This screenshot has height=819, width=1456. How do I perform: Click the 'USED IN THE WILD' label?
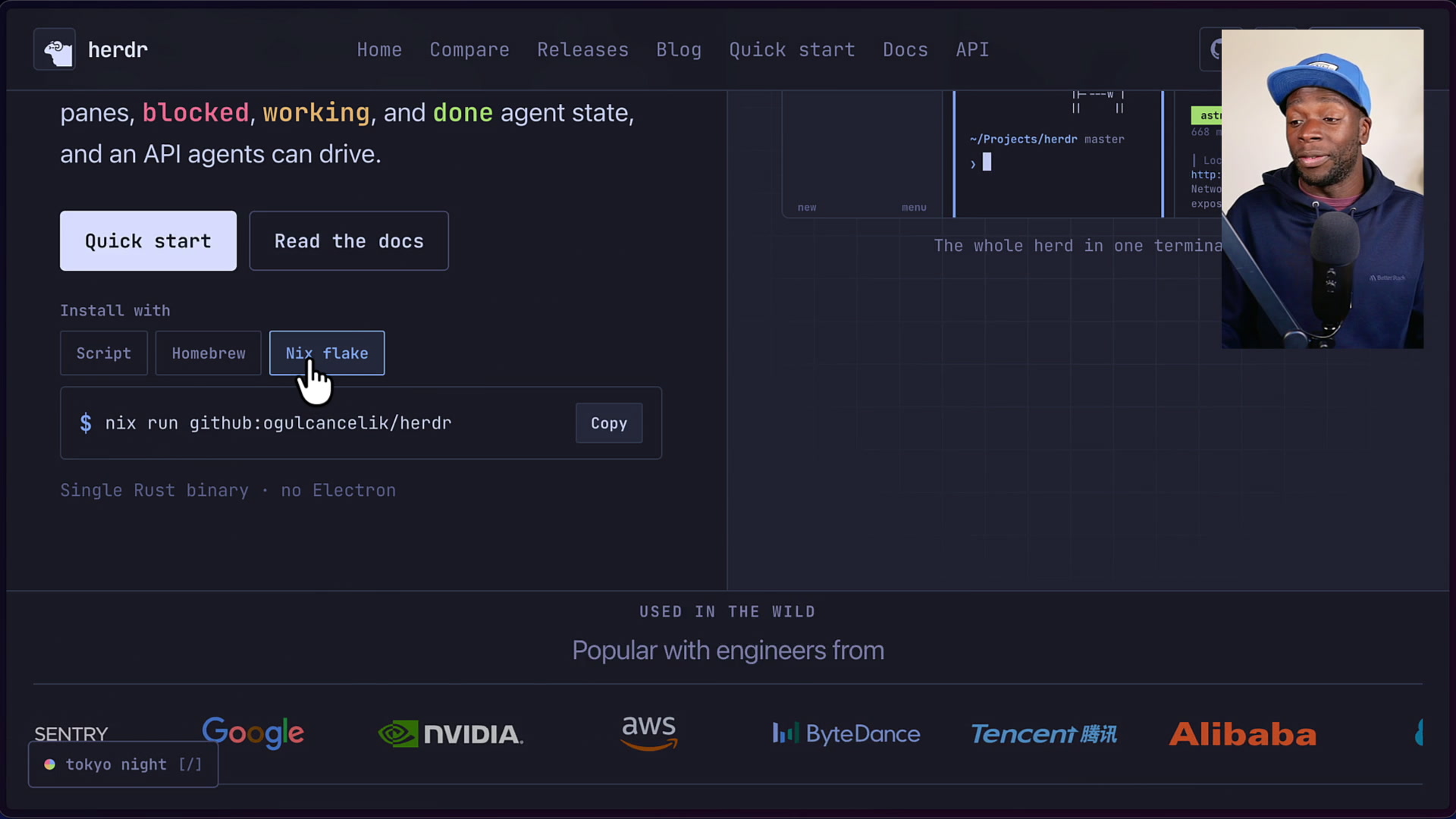(727, 612)
